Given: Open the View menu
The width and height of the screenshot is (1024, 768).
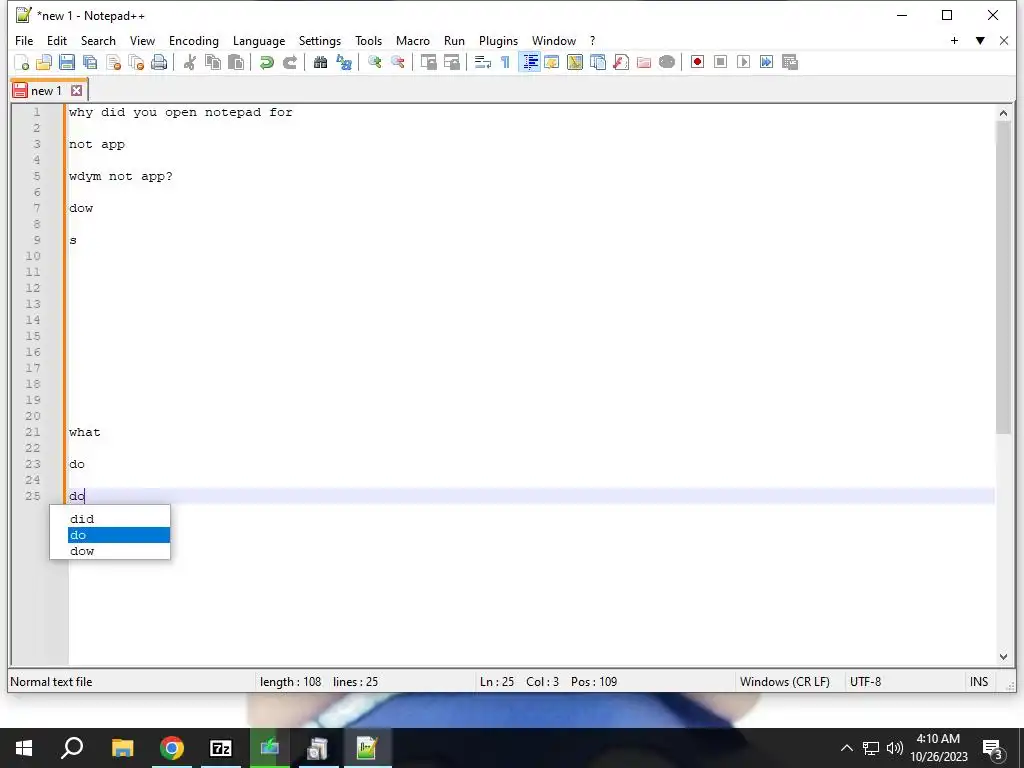Looking at the screenshot, I should point(142,40).
